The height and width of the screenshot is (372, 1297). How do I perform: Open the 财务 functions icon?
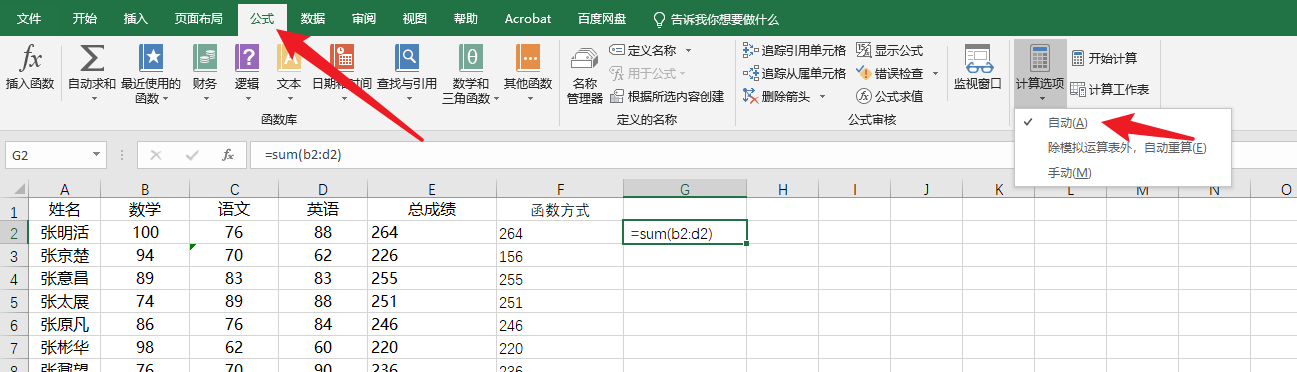pyautogui.click(x=205, y=57)
